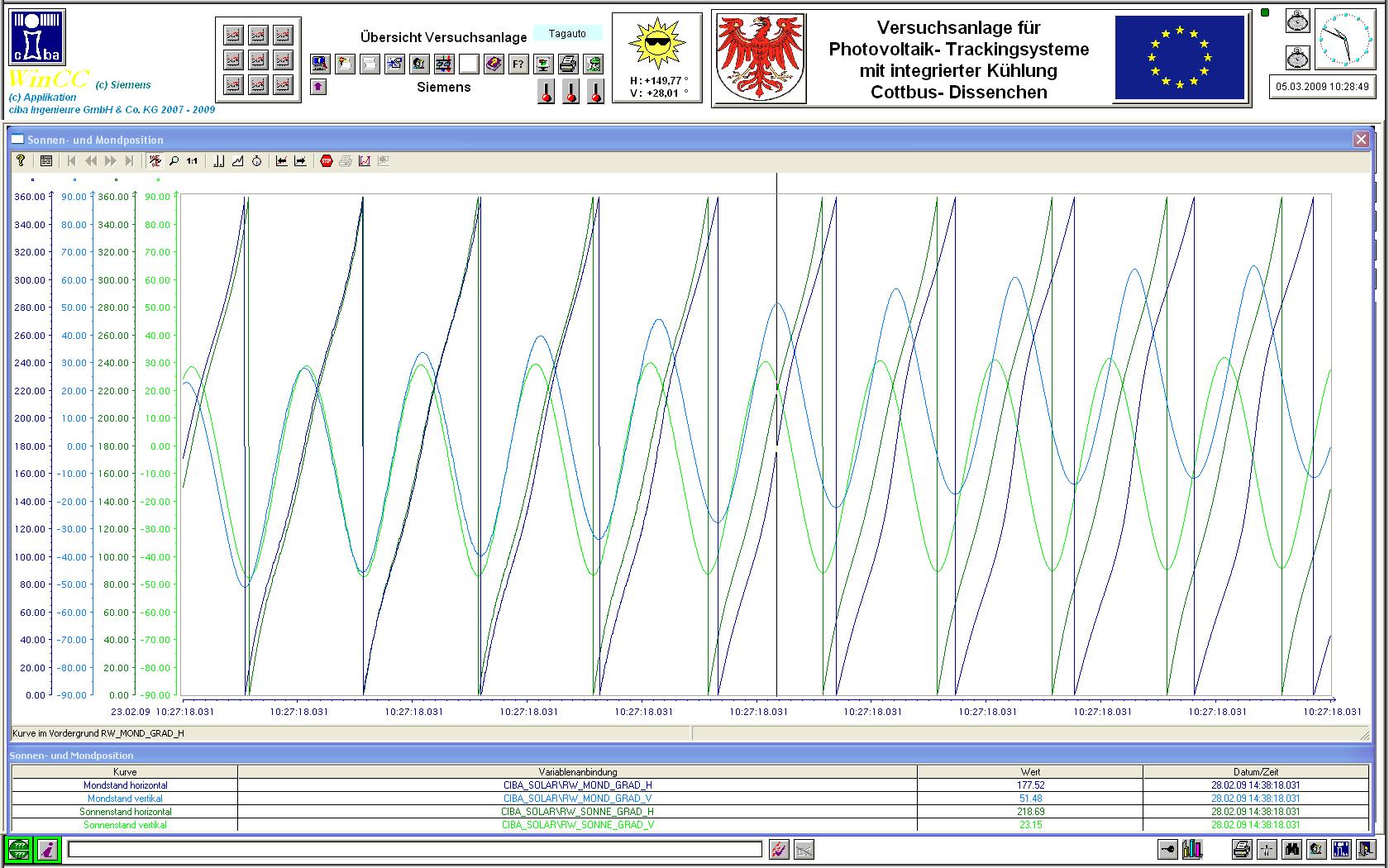Select the Mondstand horizontal curve row
This screenshot has height=868, width=1389.
(x=125, y=785)
